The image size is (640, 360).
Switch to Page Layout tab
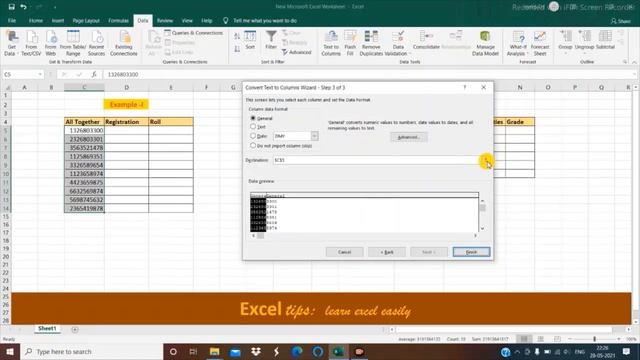pos(86,20)
